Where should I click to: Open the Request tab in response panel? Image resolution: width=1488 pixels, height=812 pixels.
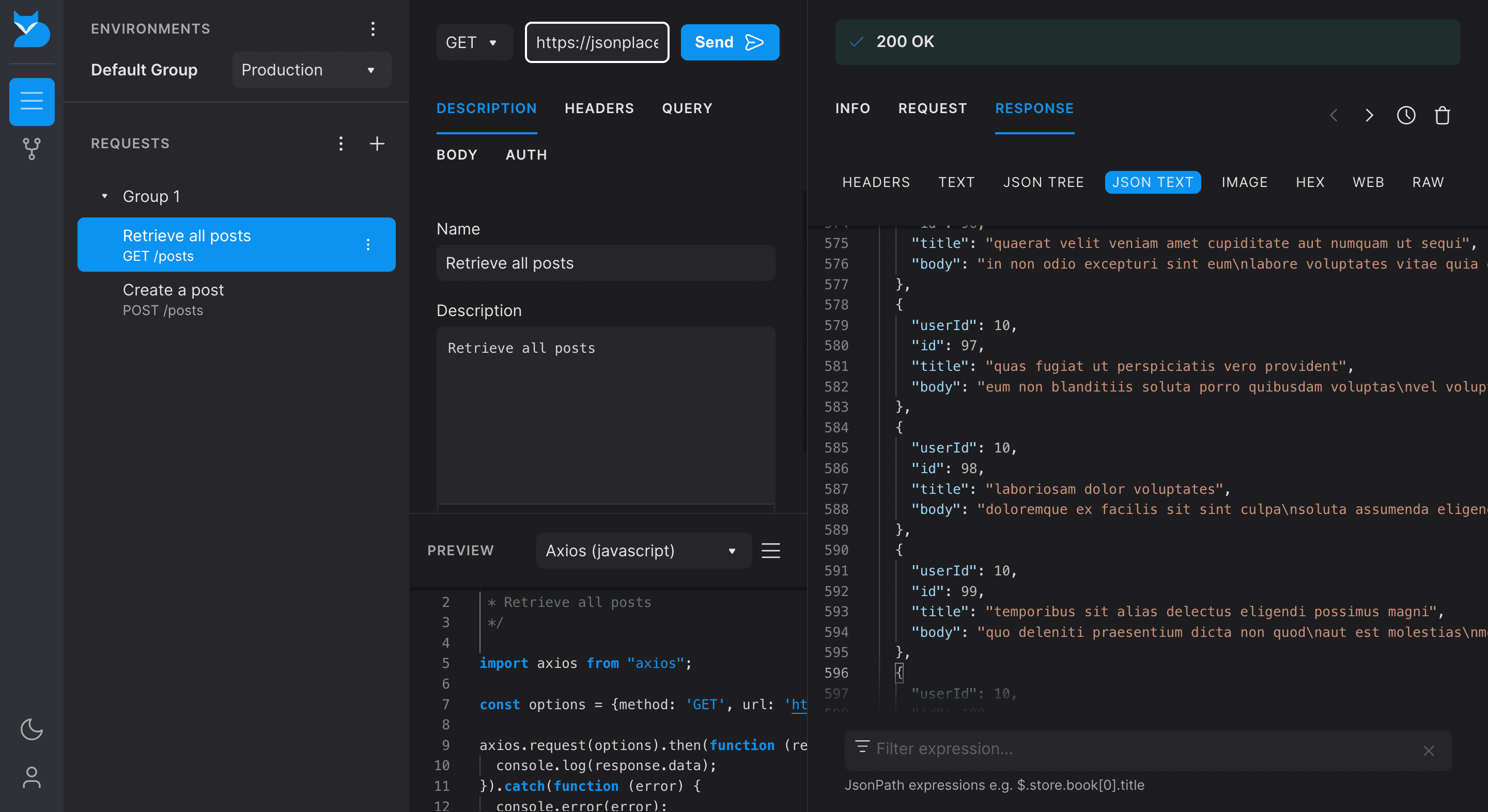tap(932, 108)
